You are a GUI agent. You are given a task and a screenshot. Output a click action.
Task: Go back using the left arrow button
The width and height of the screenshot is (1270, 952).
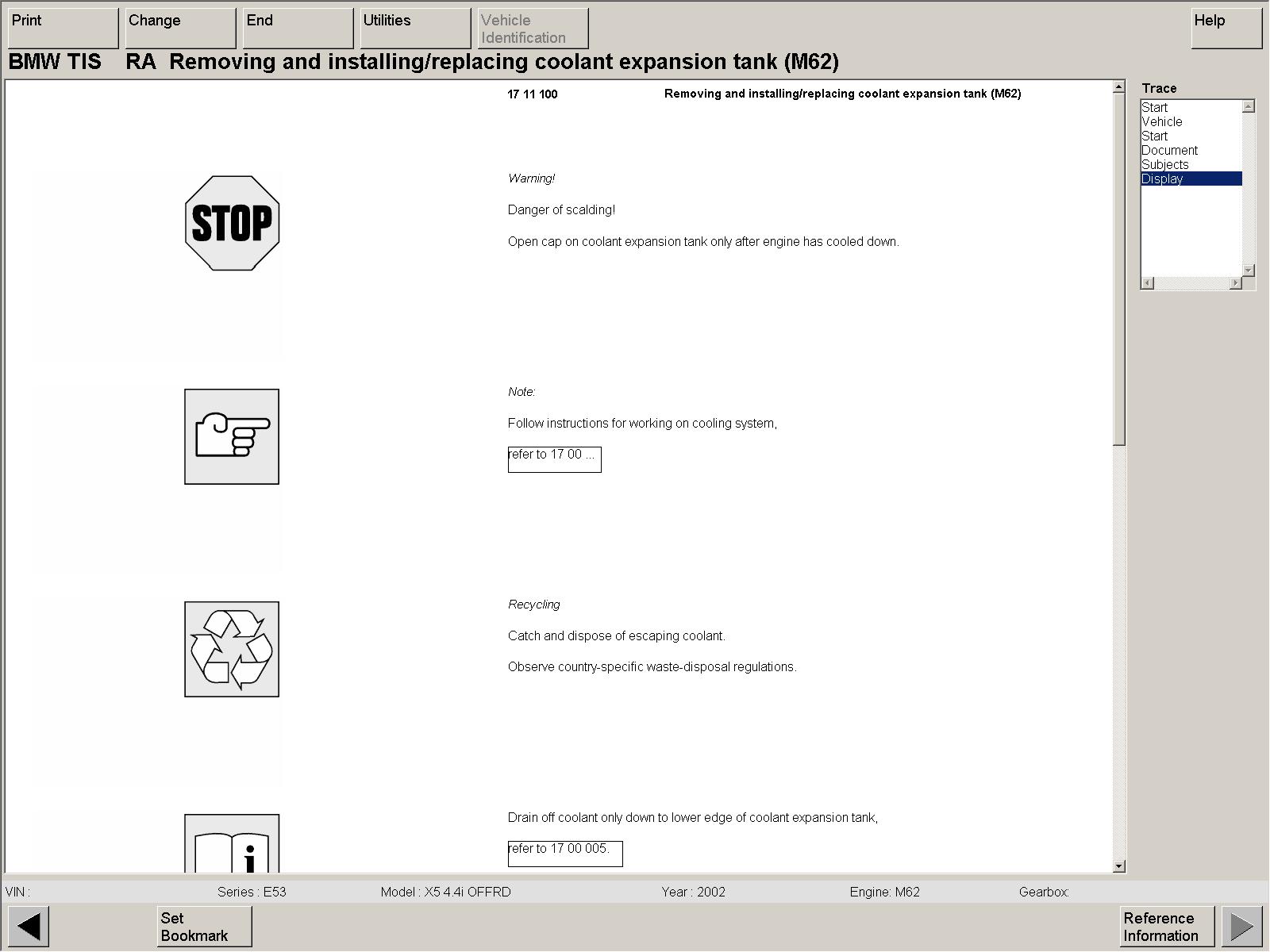click(x=29, y=926)
